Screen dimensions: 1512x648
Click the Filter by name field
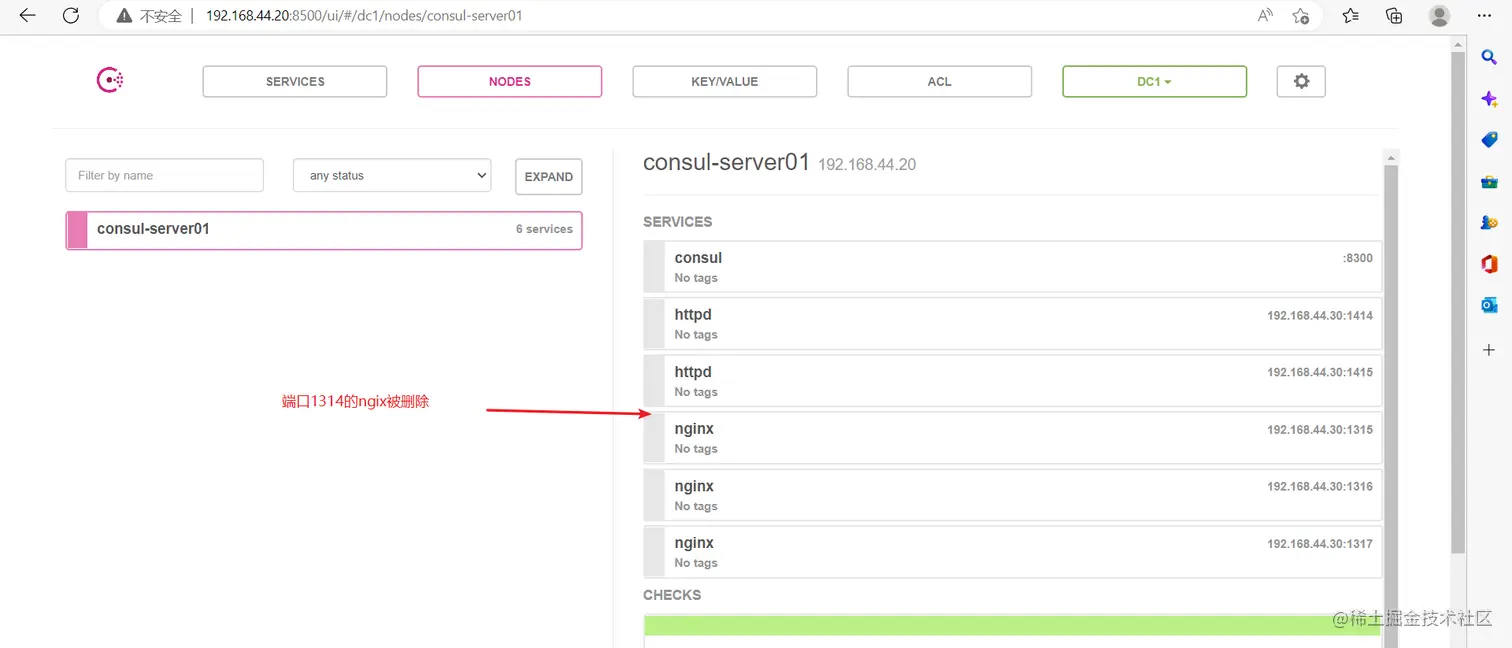[x=164, y=175]
